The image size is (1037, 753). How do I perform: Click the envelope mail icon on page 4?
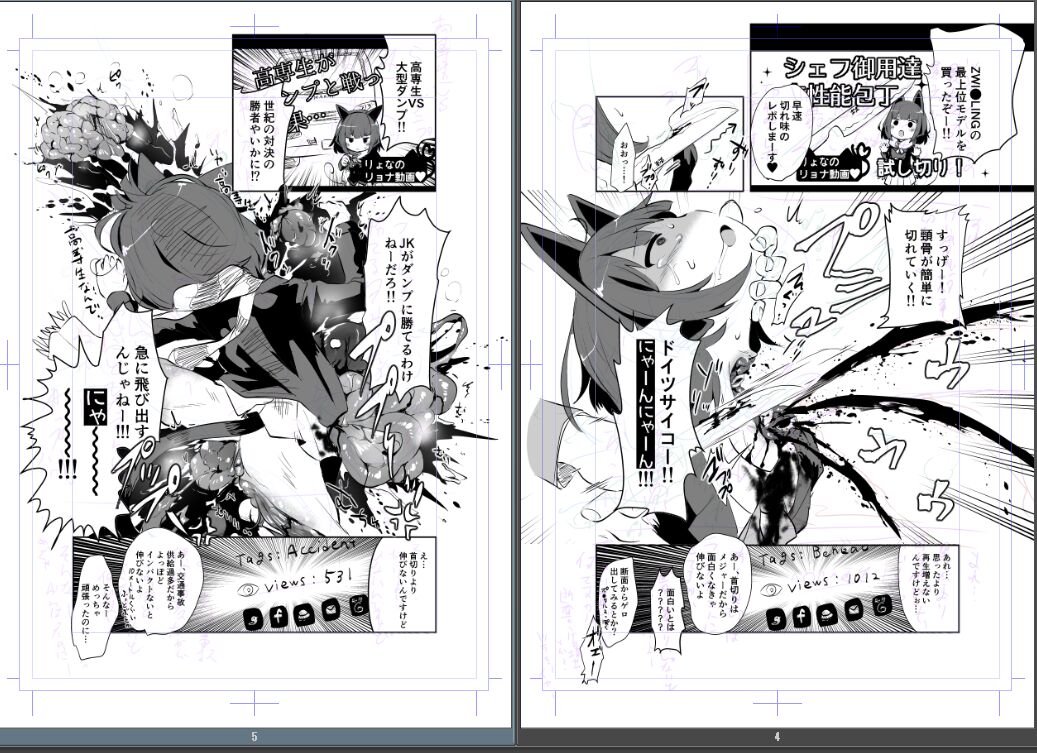(855, 608)
